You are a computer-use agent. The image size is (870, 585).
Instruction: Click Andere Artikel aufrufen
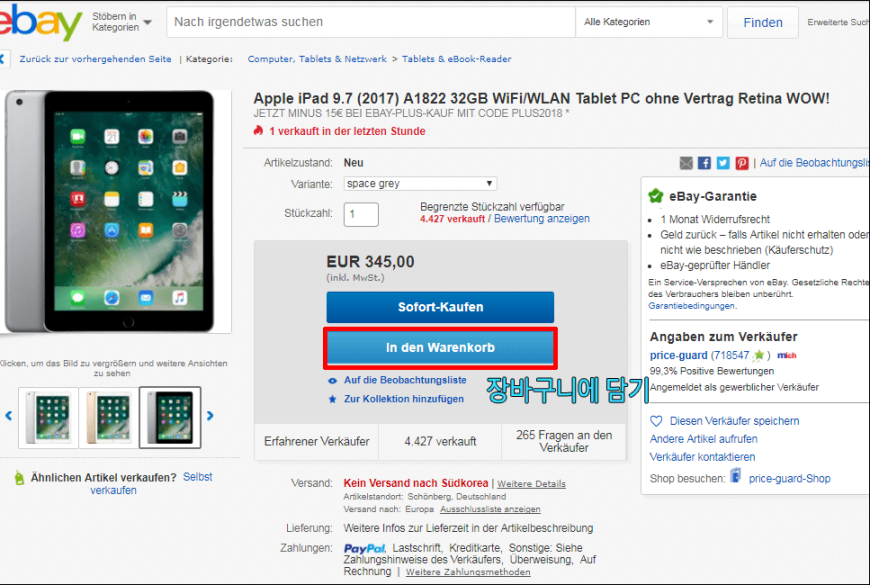(704, 439)
